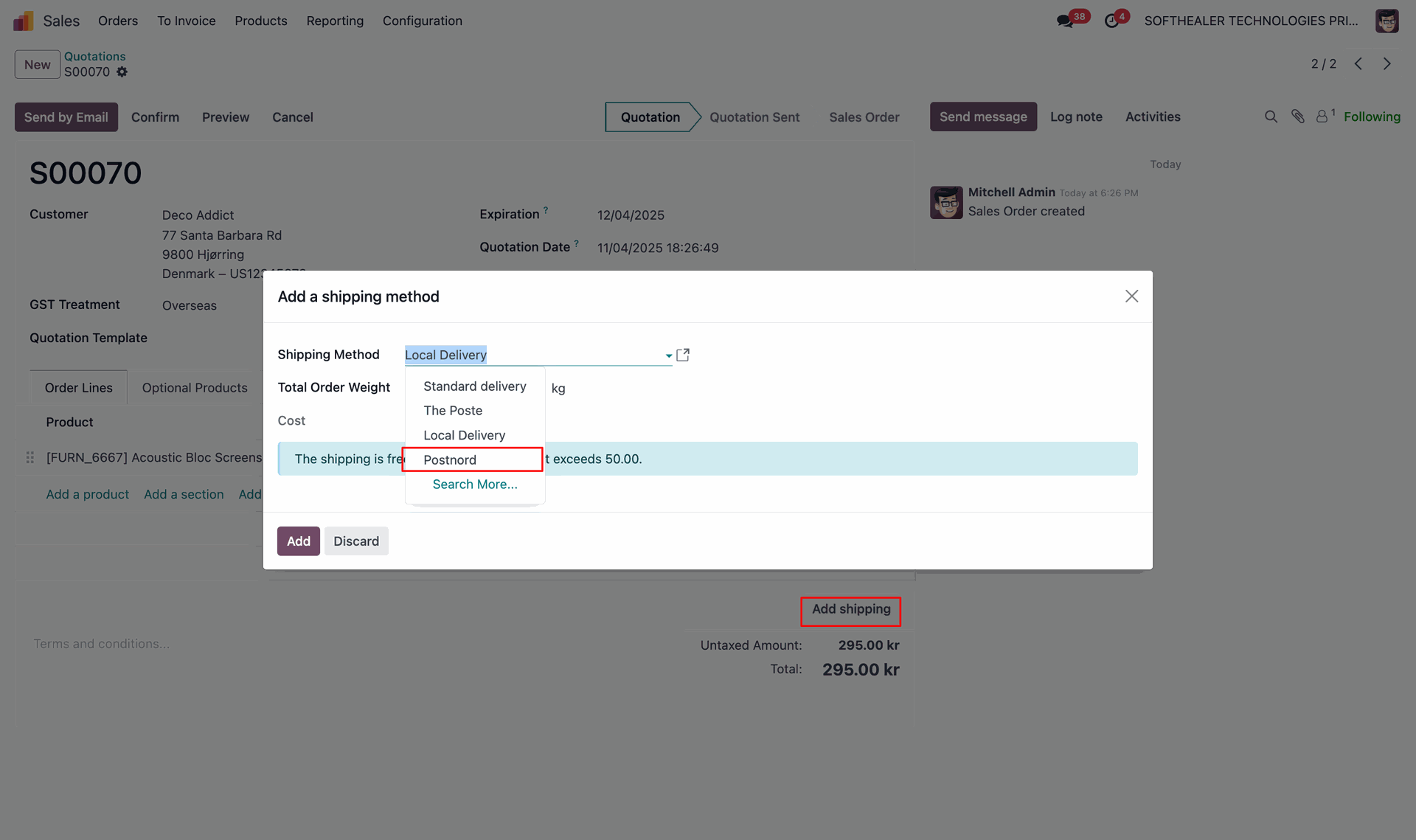
Task: Choose The Poste shipping option
Action: [453, 411]
